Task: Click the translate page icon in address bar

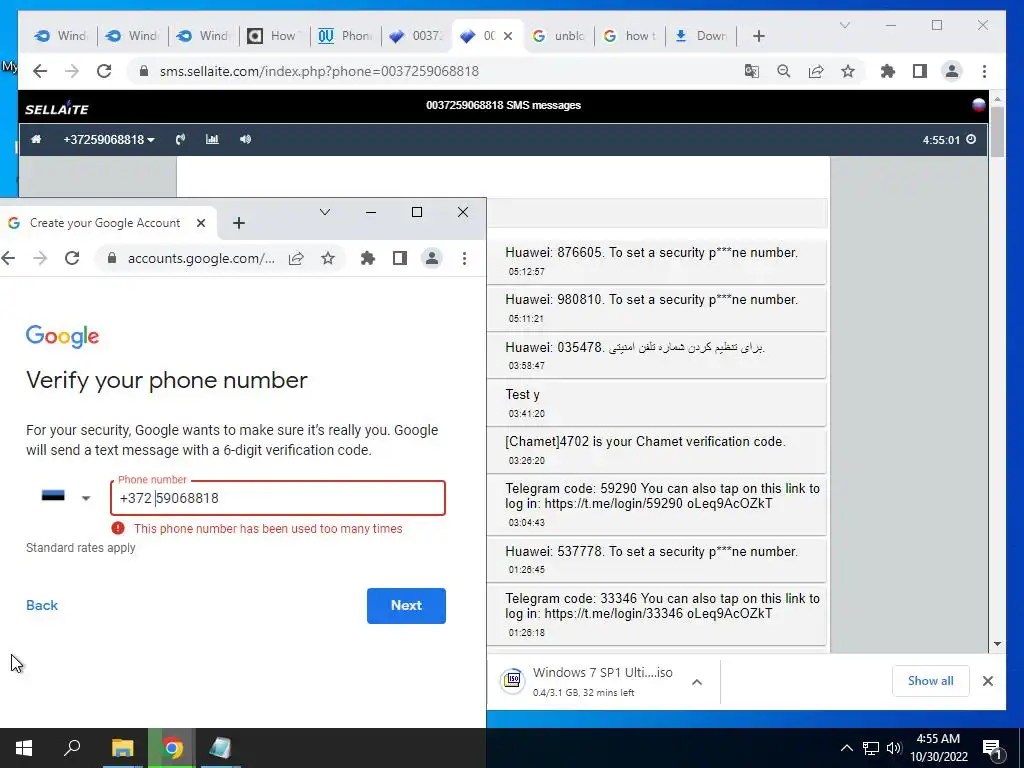Action: point(752,71)
